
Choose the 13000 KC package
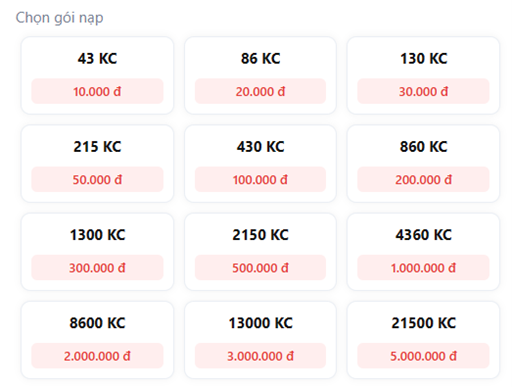[x=260, y=340]
